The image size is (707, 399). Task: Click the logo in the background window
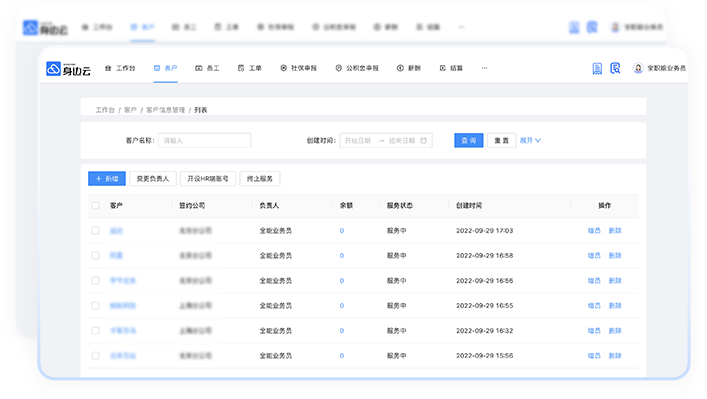(x=45, y=28)
